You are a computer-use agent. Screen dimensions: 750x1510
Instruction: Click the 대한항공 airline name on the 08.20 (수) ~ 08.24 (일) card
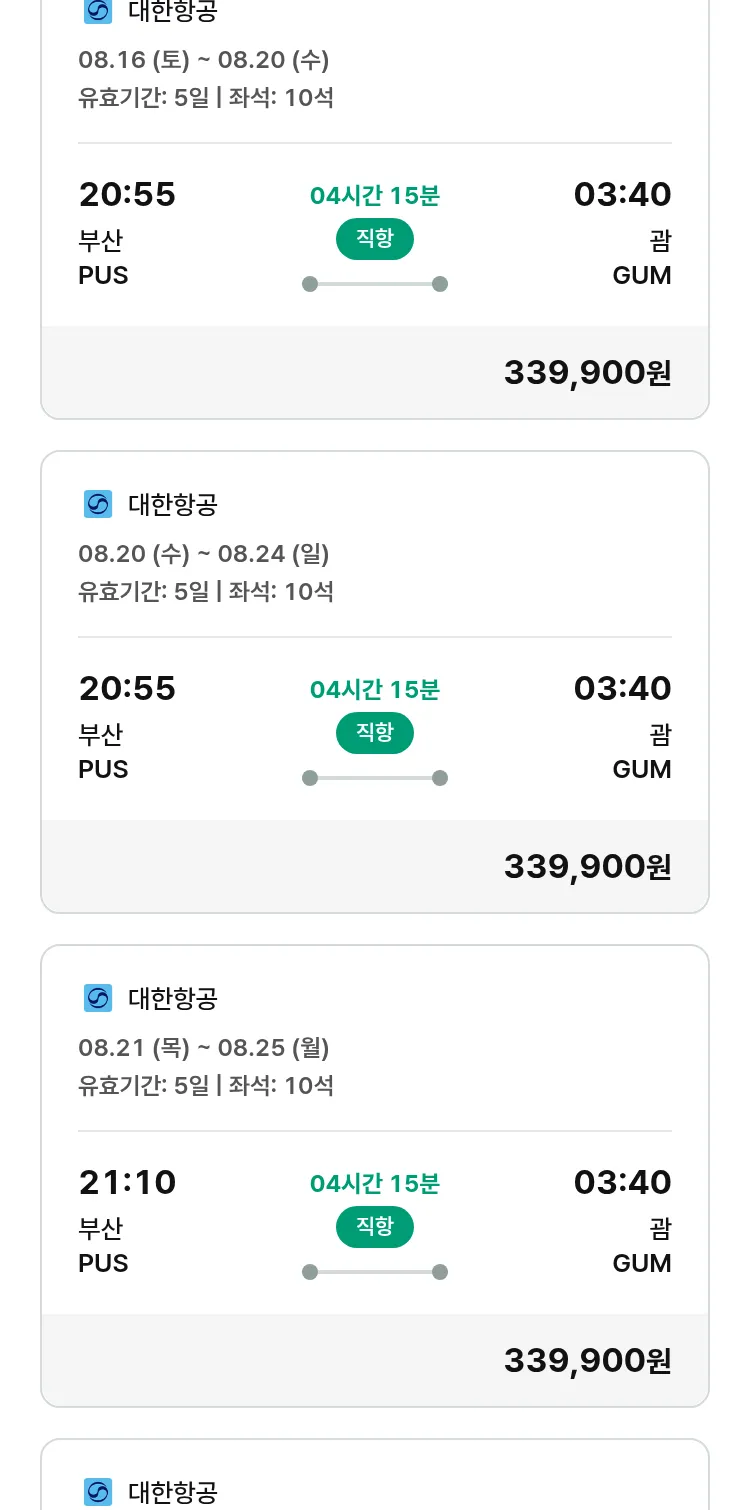click(172, 504)
